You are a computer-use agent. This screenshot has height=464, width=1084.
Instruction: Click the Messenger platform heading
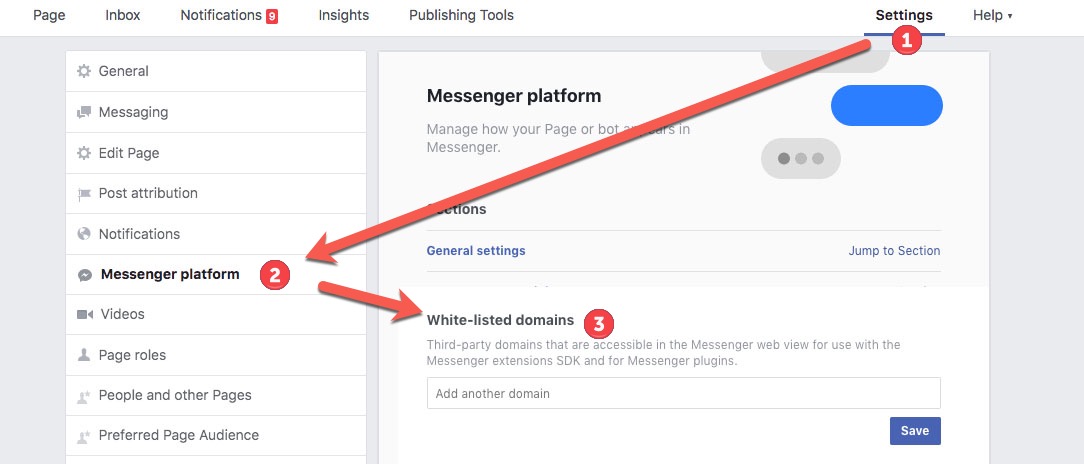[514, 95]
